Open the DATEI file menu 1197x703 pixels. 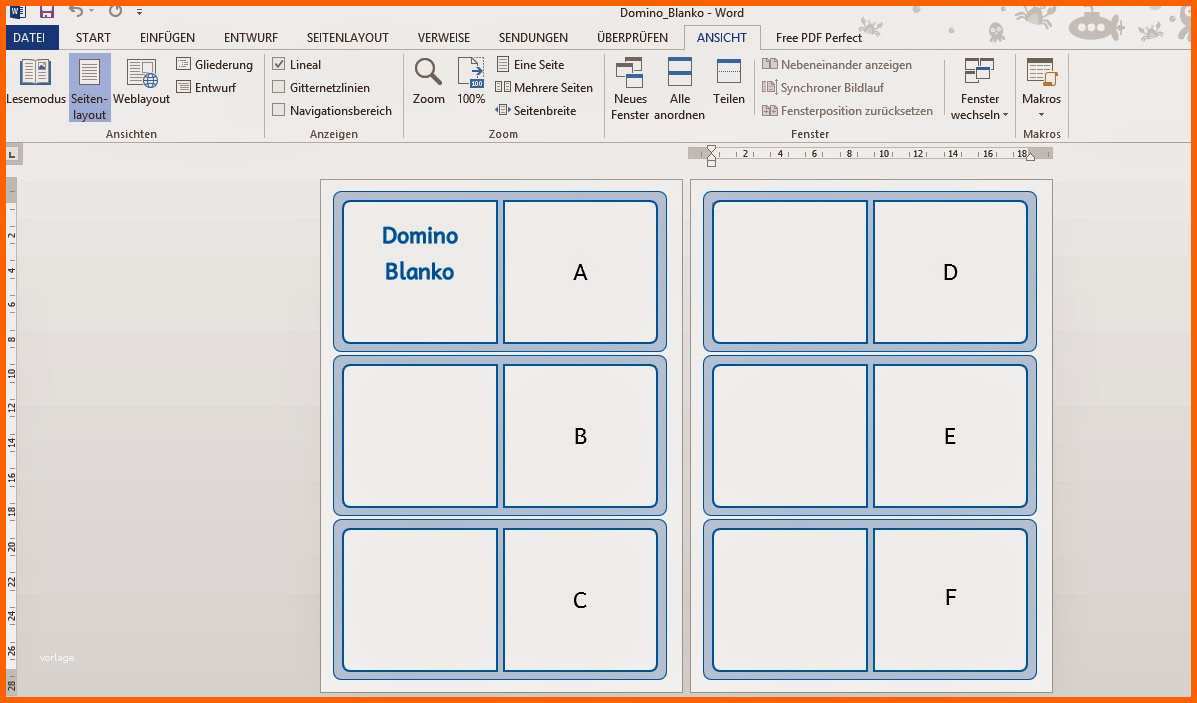(x=29, y=37)
